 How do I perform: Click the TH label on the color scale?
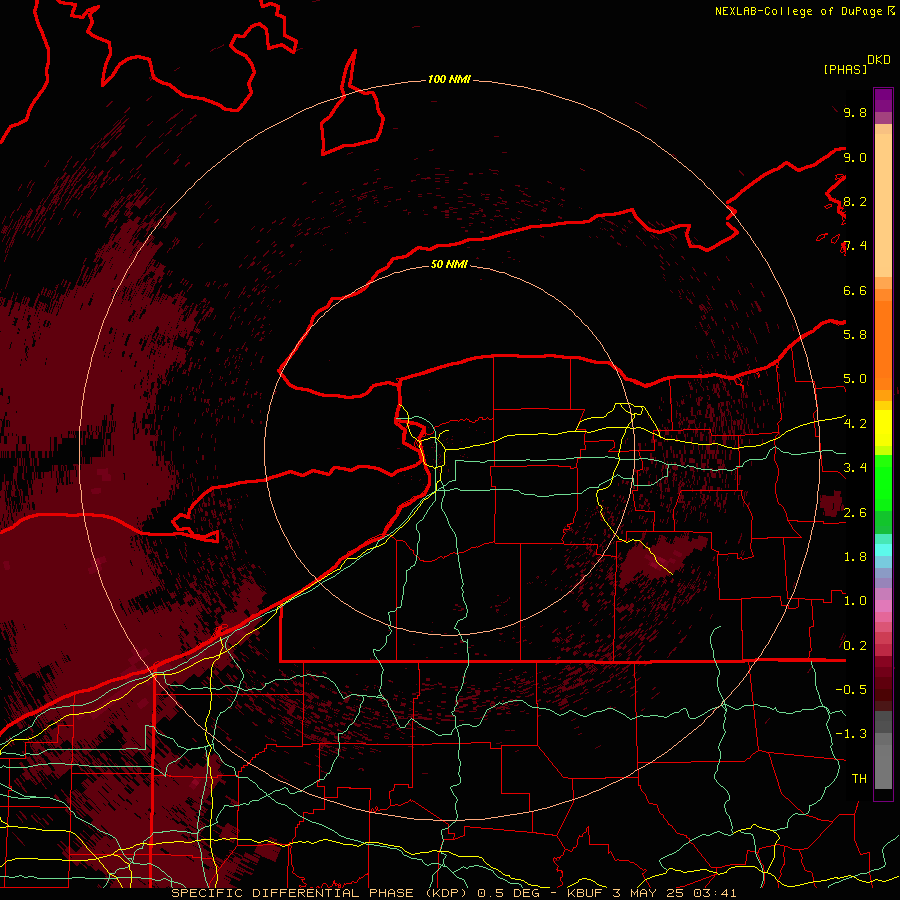(x=859, y=778)
